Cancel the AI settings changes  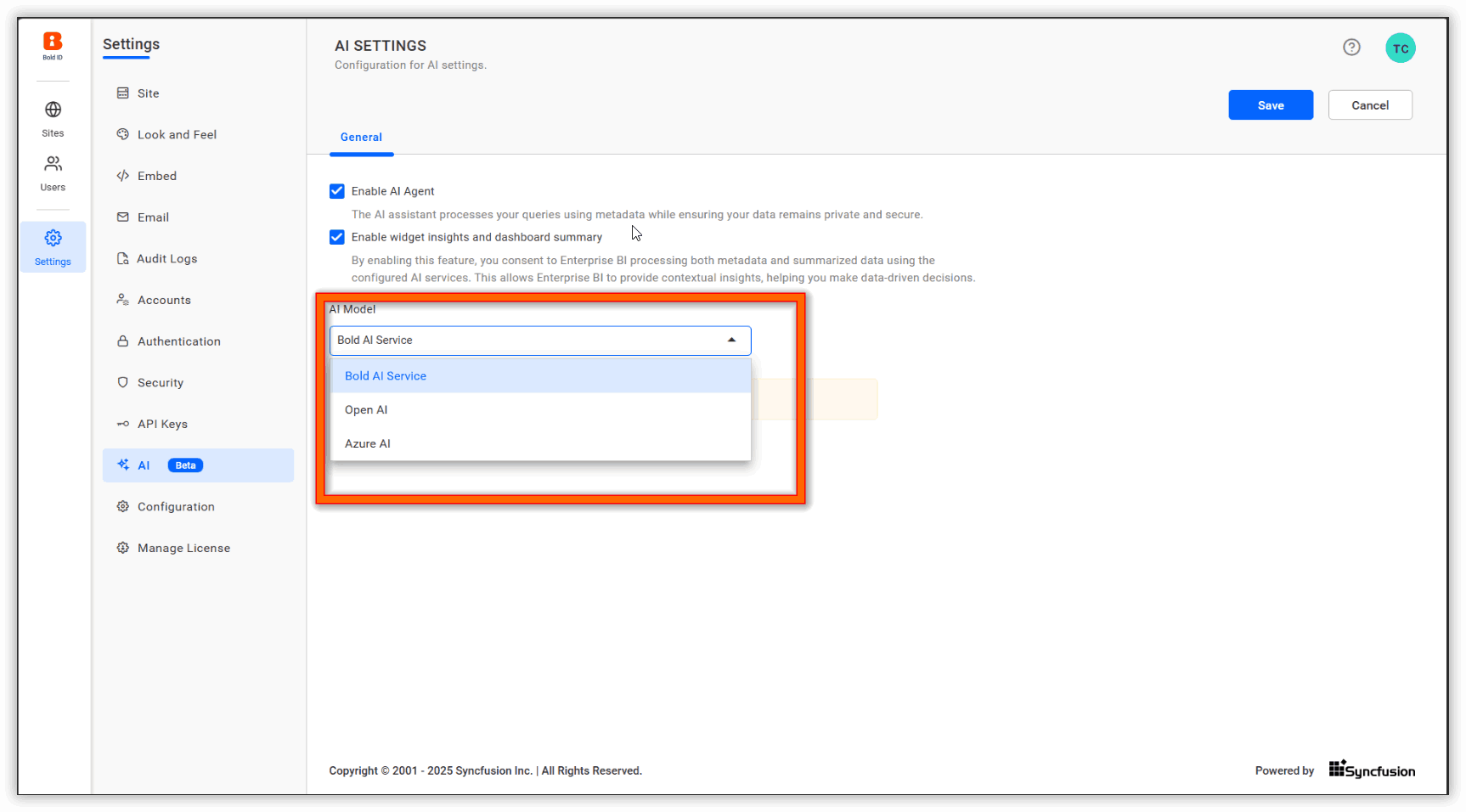coord(1370,105)
